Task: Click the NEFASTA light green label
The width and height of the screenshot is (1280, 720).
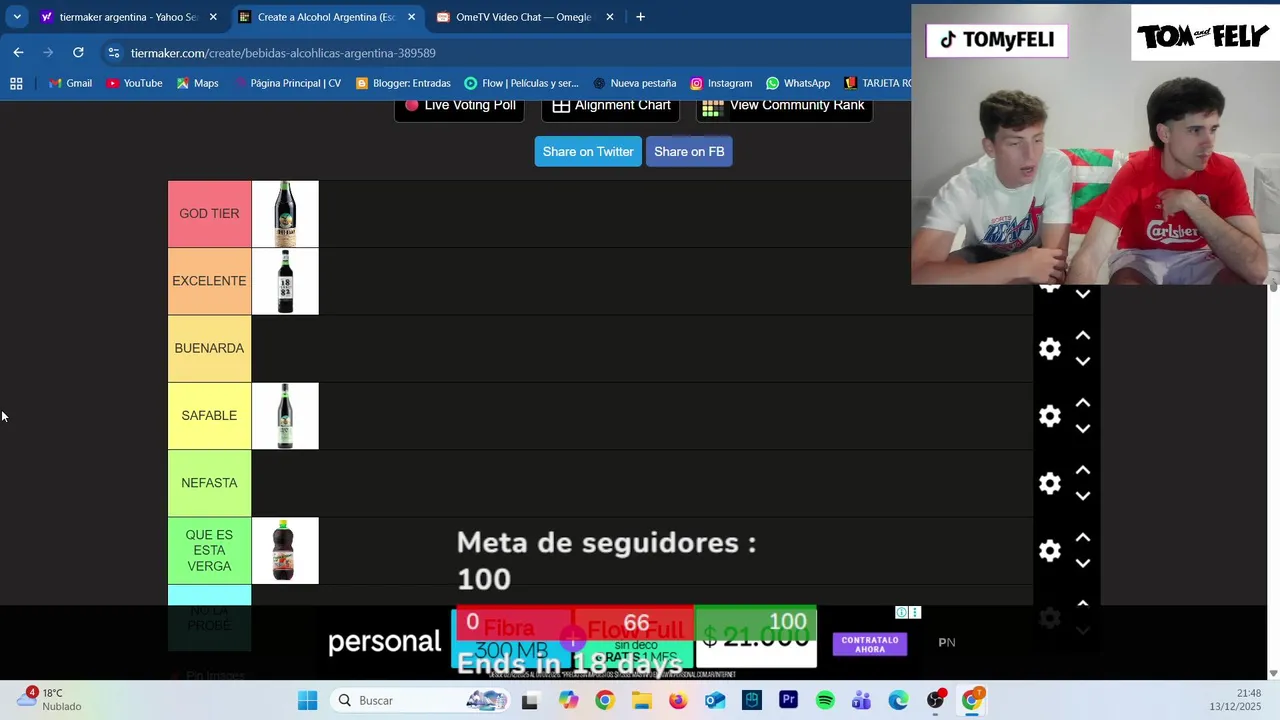Action: click(x=209, y=483)
